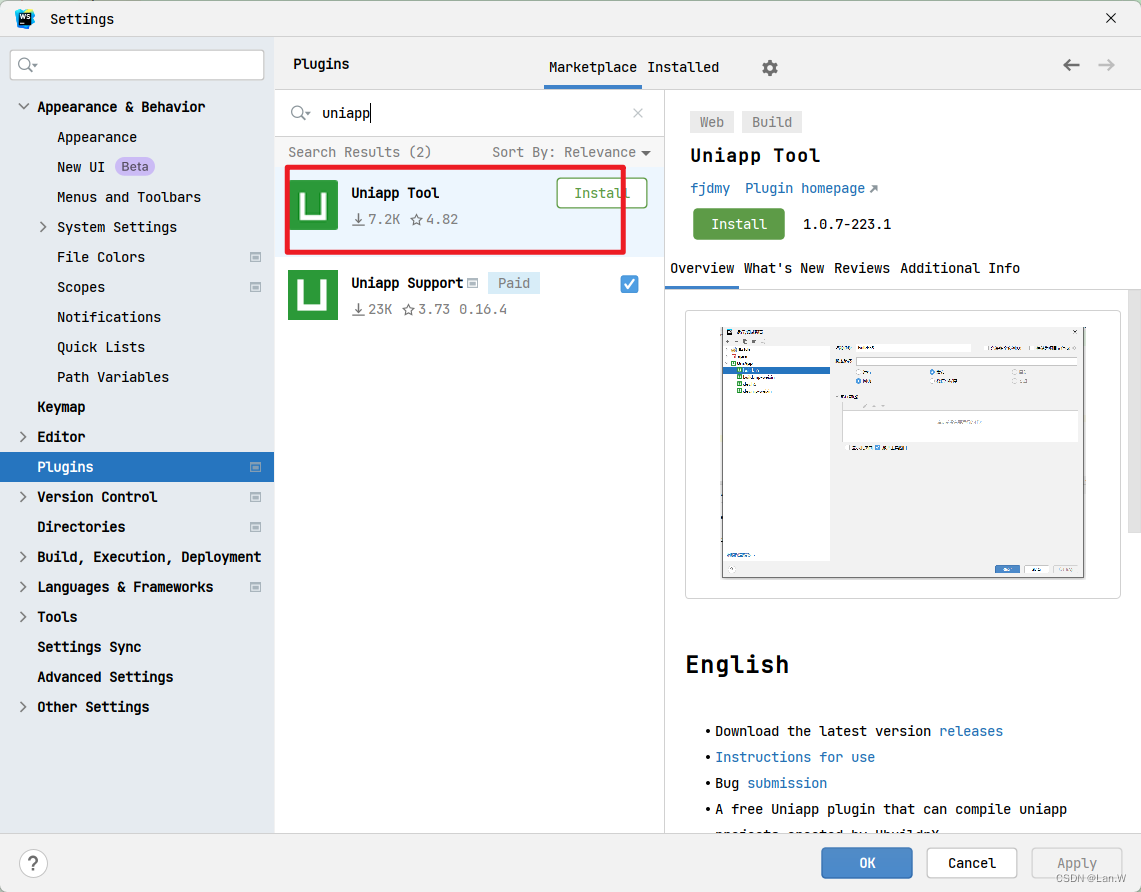The image size is (1141, 892).
Task: Open the Bug submission link
Action: [787, 784]
